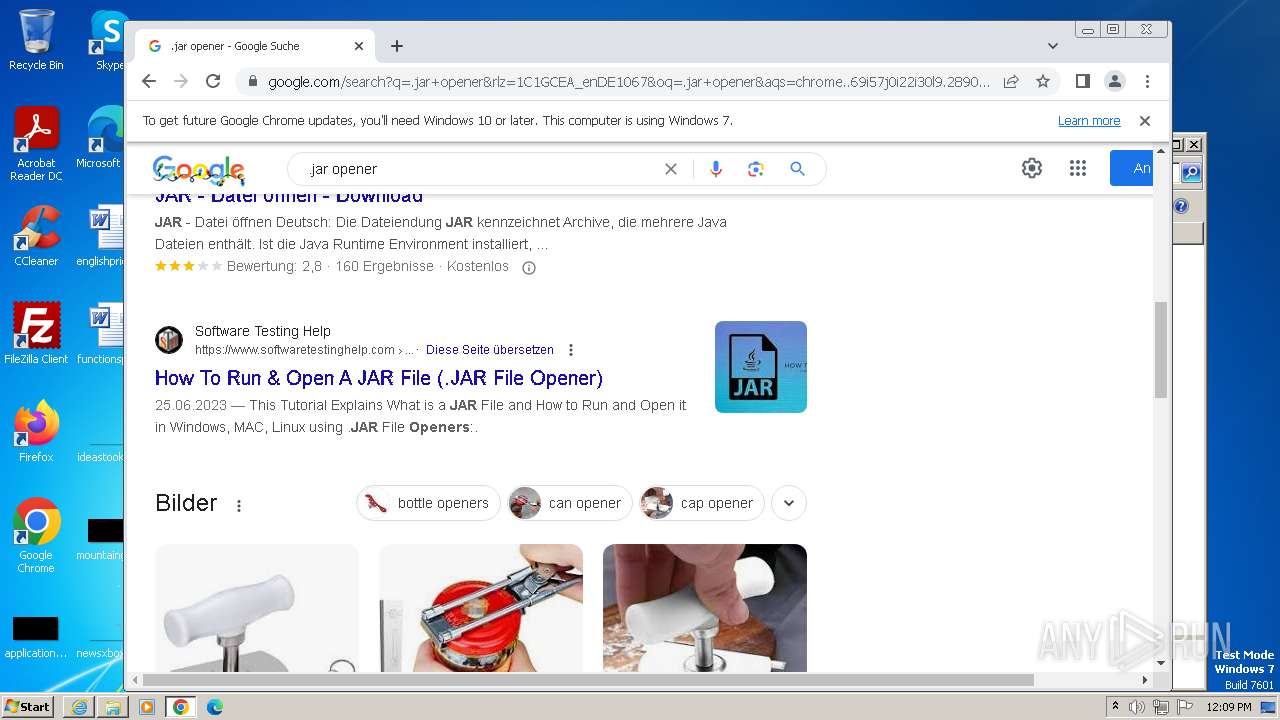Share this page via address bar icon
Image resolution: width=1280 pixels, height=720 pixels.
point(1011,82)
